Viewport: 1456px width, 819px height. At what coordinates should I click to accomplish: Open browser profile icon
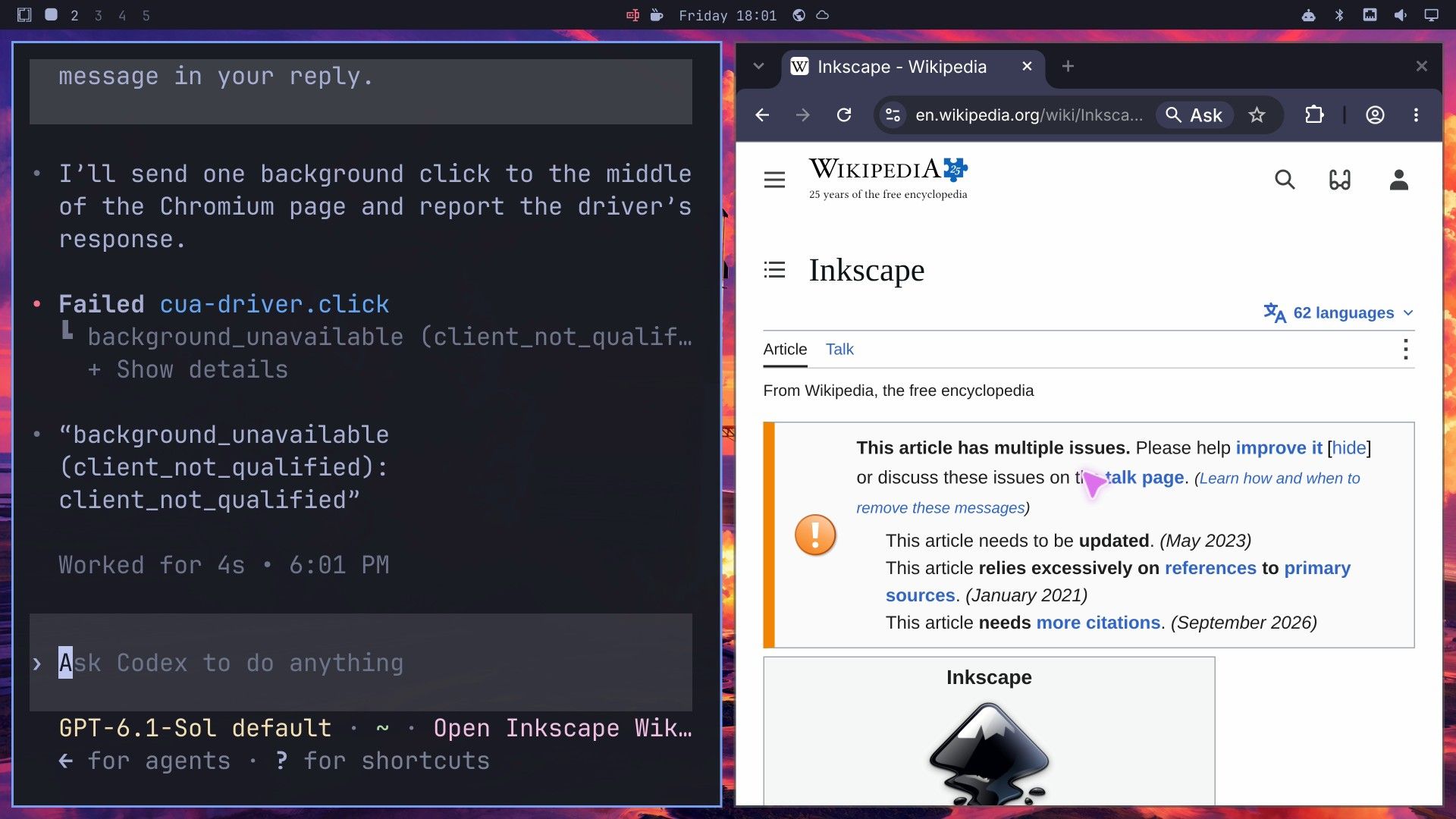1375,115
